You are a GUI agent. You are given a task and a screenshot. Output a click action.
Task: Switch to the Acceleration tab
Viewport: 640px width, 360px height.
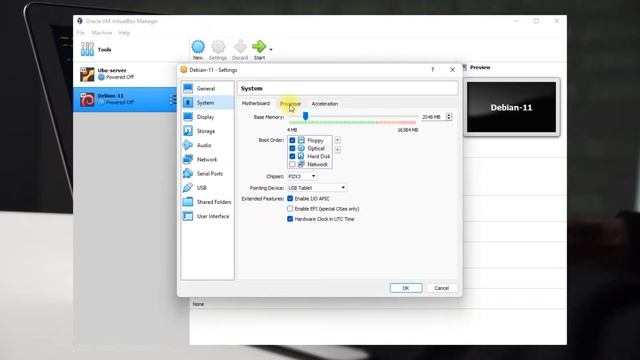[x=325, y=104]
